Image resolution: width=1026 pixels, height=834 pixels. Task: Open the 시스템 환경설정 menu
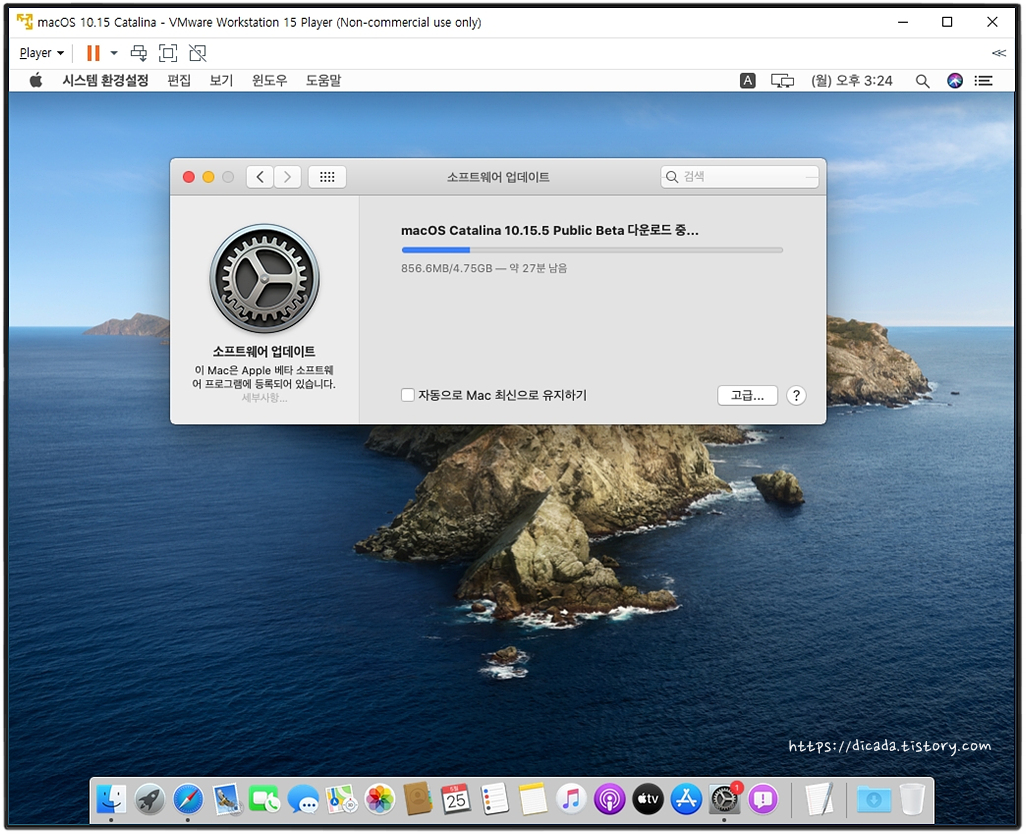[x=105, y=80]
